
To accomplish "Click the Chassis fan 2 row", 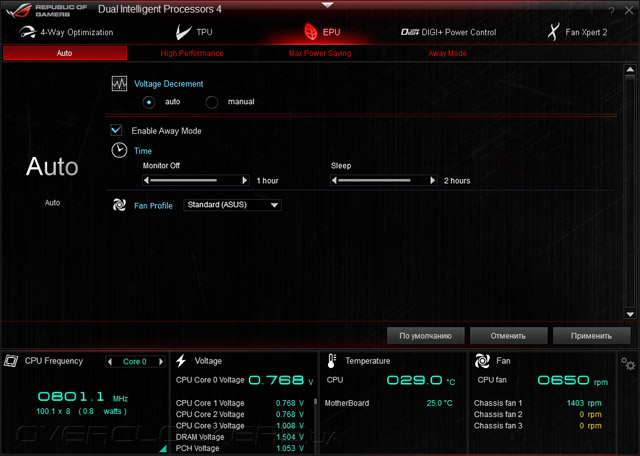I will [538, 414].
